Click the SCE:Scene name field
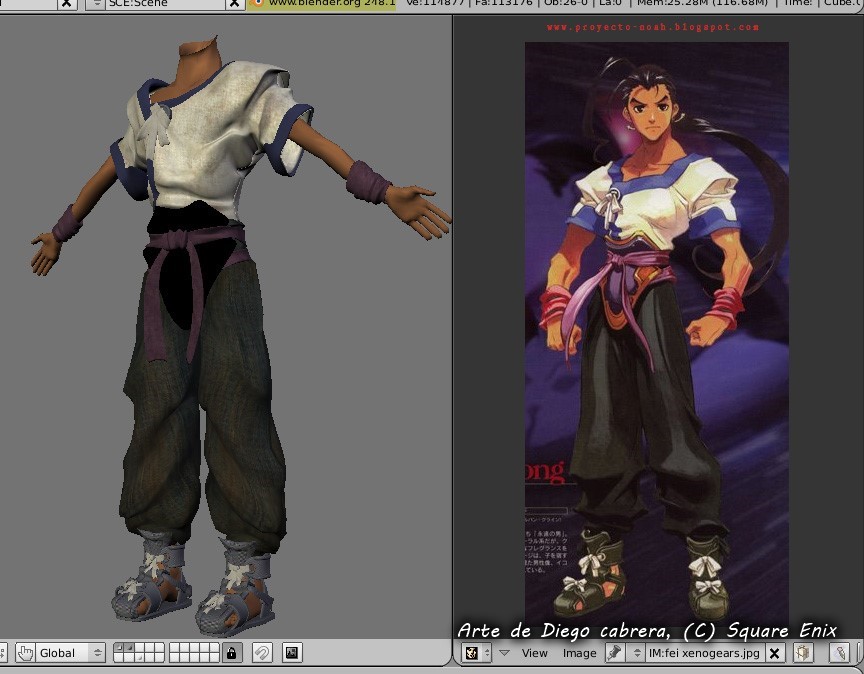The width and height of the screenshot is (864, 674). [x=165, y=3]
